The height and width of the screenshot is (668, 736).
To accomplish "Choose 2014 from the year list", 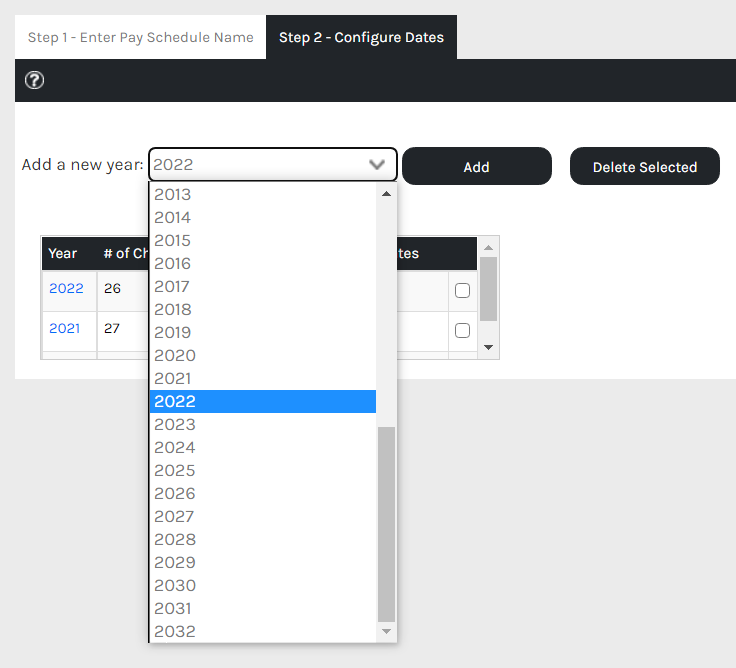I will [263, 217].
